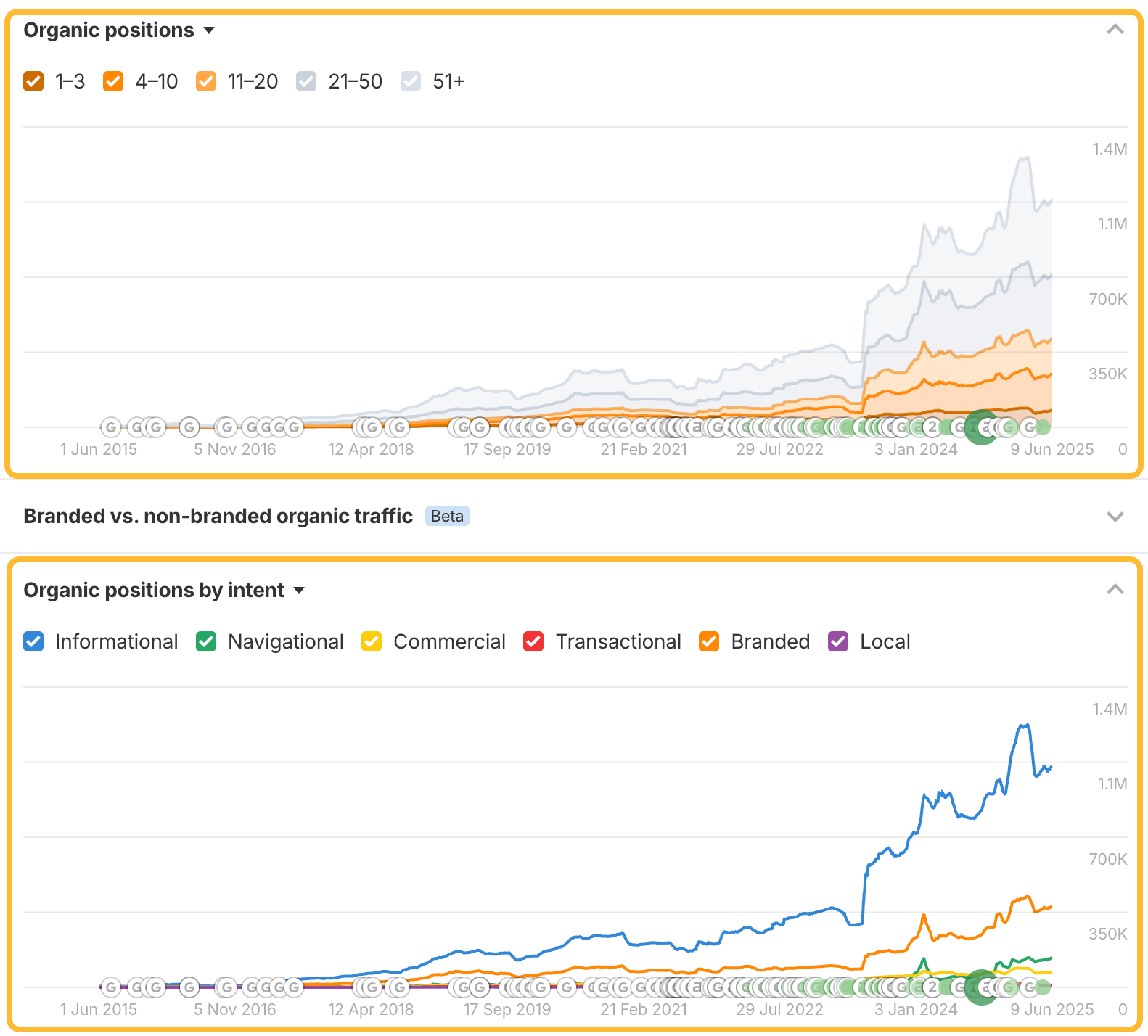Uncheck the Transactional intent checkbox
The width and height of the screenshot is (1148, 1036).
533,641
